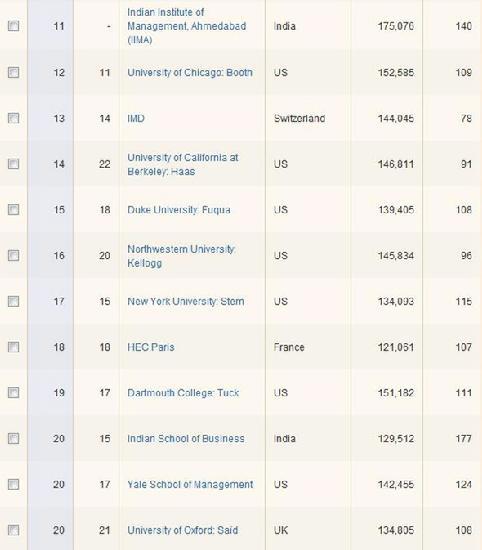Toggle the checkbox for Northwestern University: Kellogg
The width and height of the screenshot is (482, 550).
click(13, 256)
